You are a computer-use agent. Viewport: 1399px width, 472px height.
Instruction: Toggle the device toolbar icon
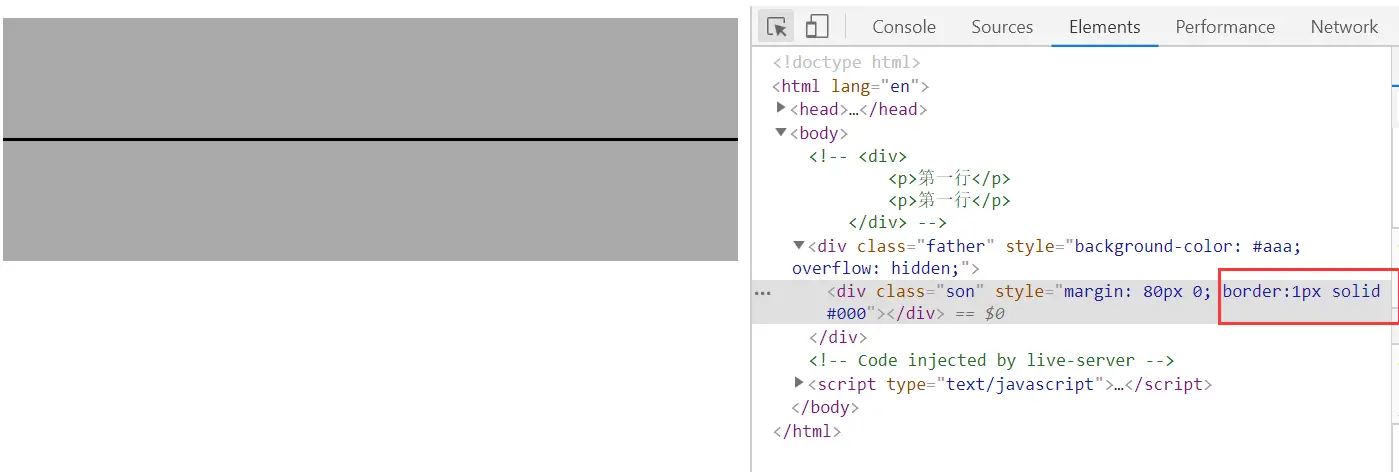tap(817, 27)
